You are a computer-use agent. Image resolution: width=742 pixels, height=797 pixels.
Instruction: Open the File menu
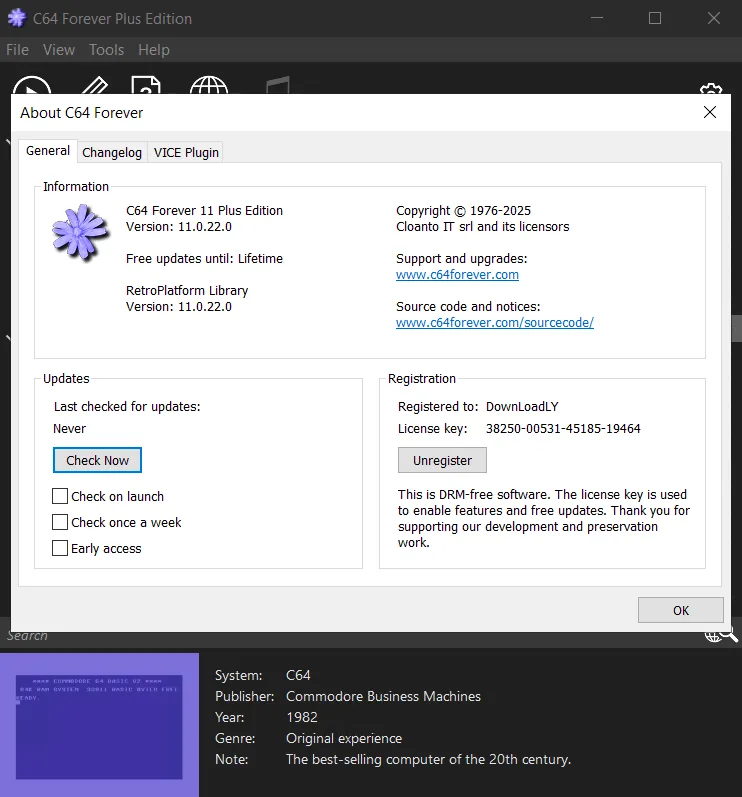coord(17,50)
